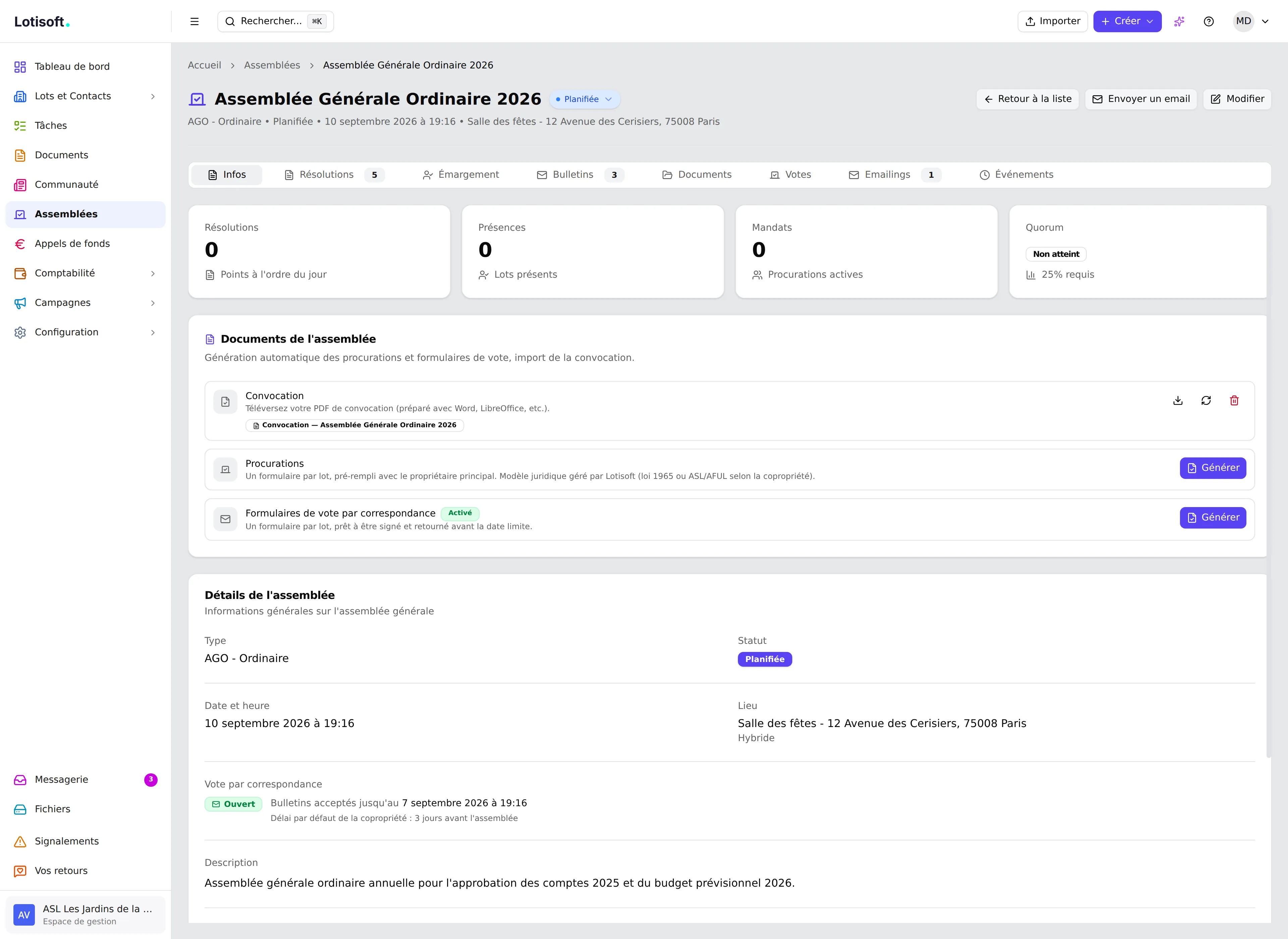Click the Communauté sidebar icon
The width and height of the screenshot is (1288, 939).
point(20,185)
